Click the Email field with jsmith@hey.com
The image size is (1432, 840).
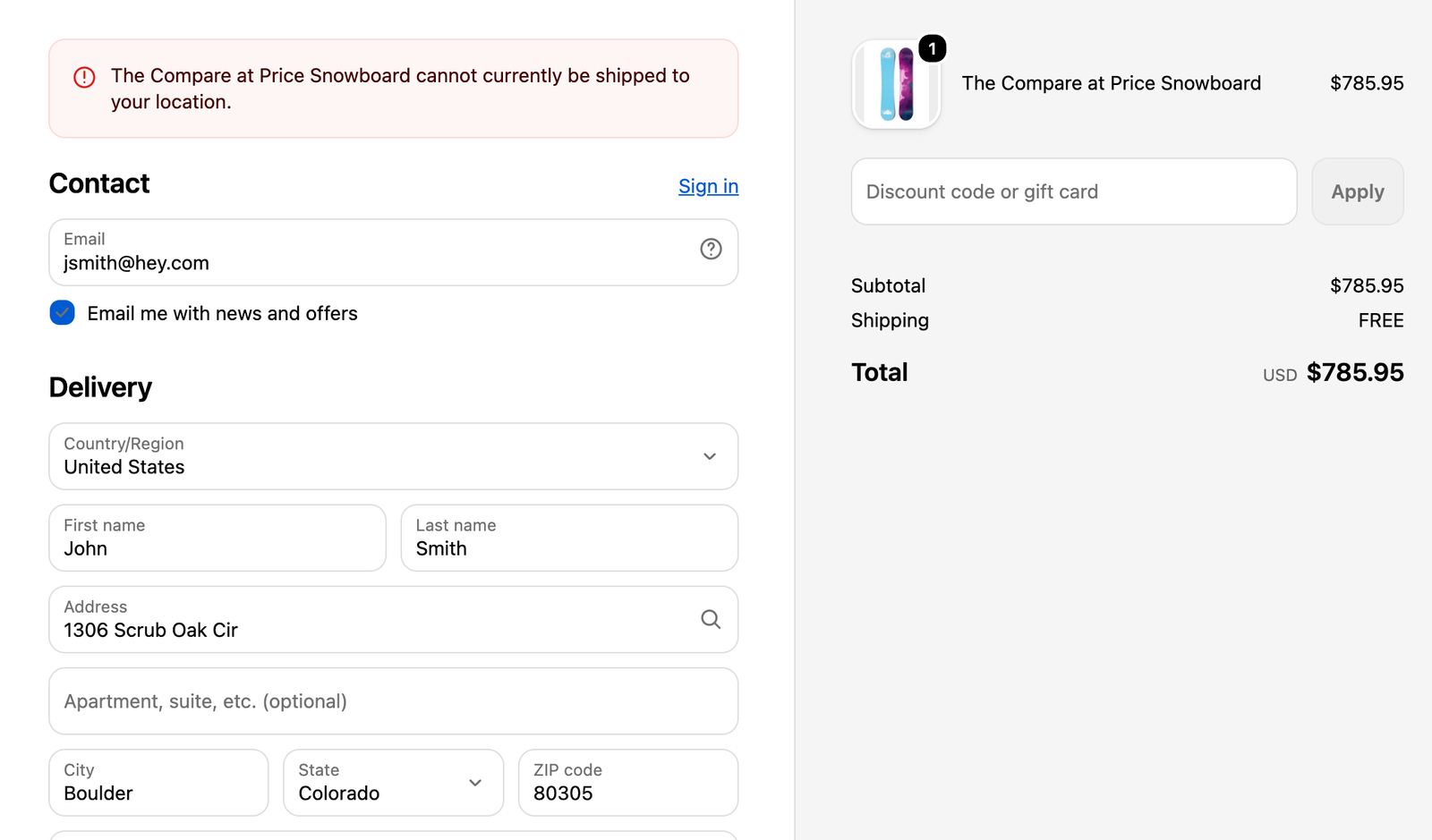coord(394,252)
